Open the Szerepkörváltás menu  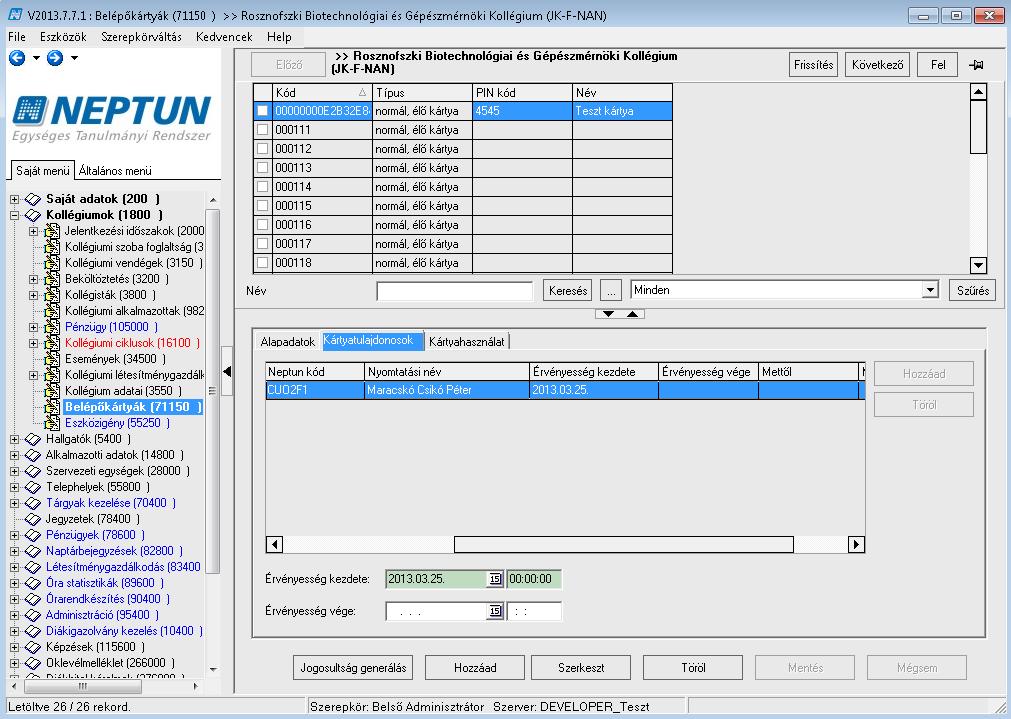[141, 37]
